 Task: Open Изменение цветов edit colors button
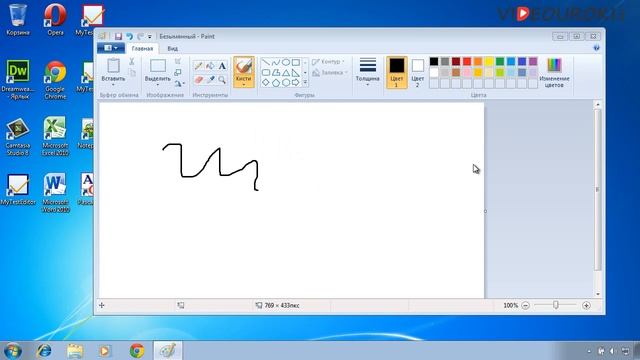tap(554, 73)
